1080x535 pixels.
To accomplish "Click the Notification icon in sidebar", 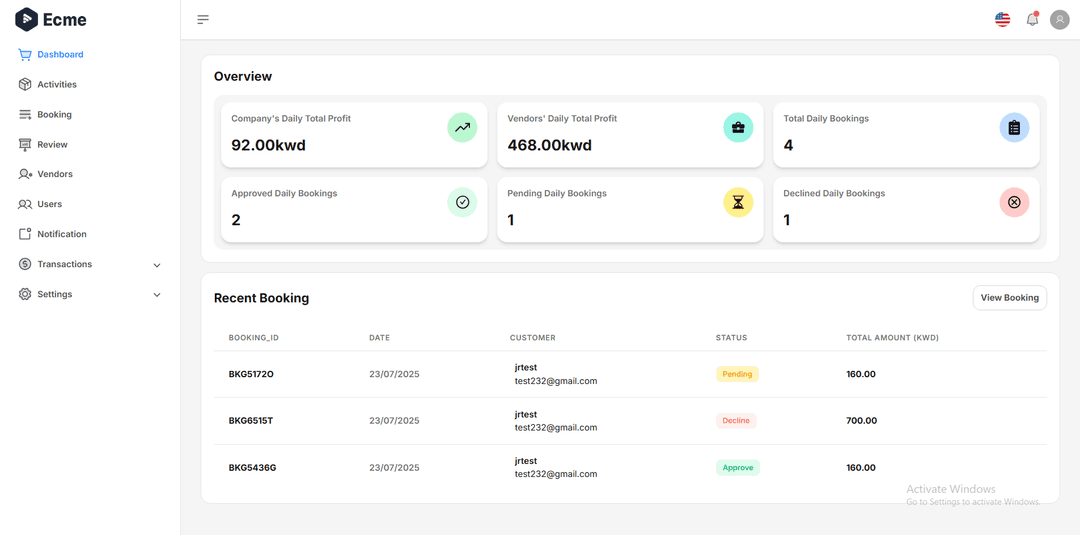I will (25, 234).
